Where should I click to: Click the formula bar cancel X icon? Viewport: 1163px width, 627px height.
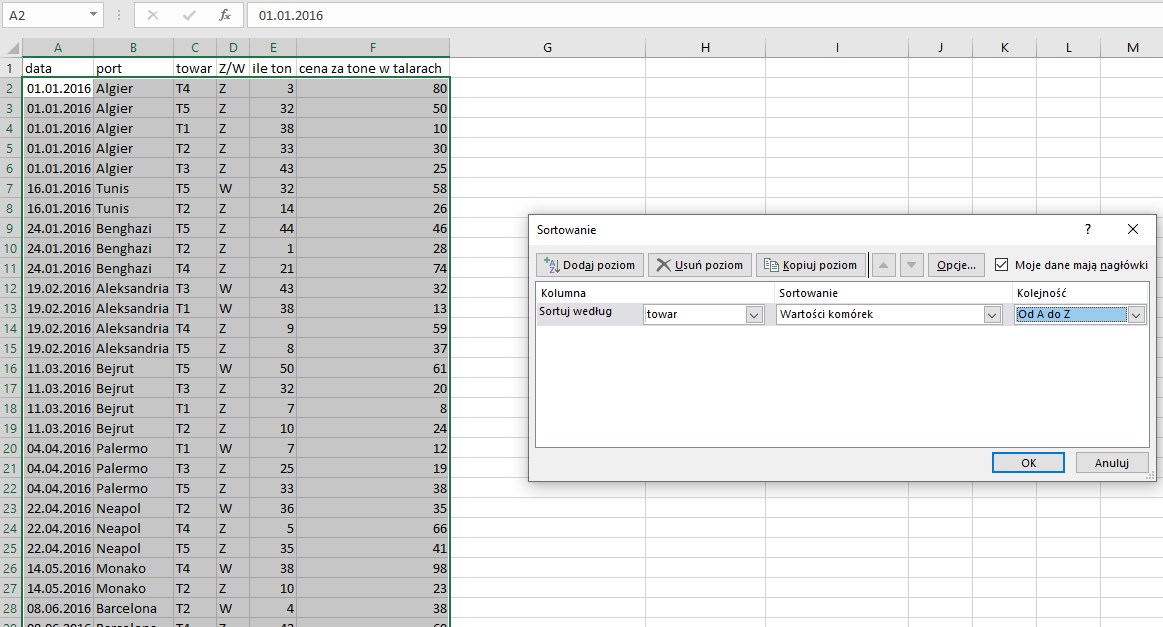click(153, 15)
